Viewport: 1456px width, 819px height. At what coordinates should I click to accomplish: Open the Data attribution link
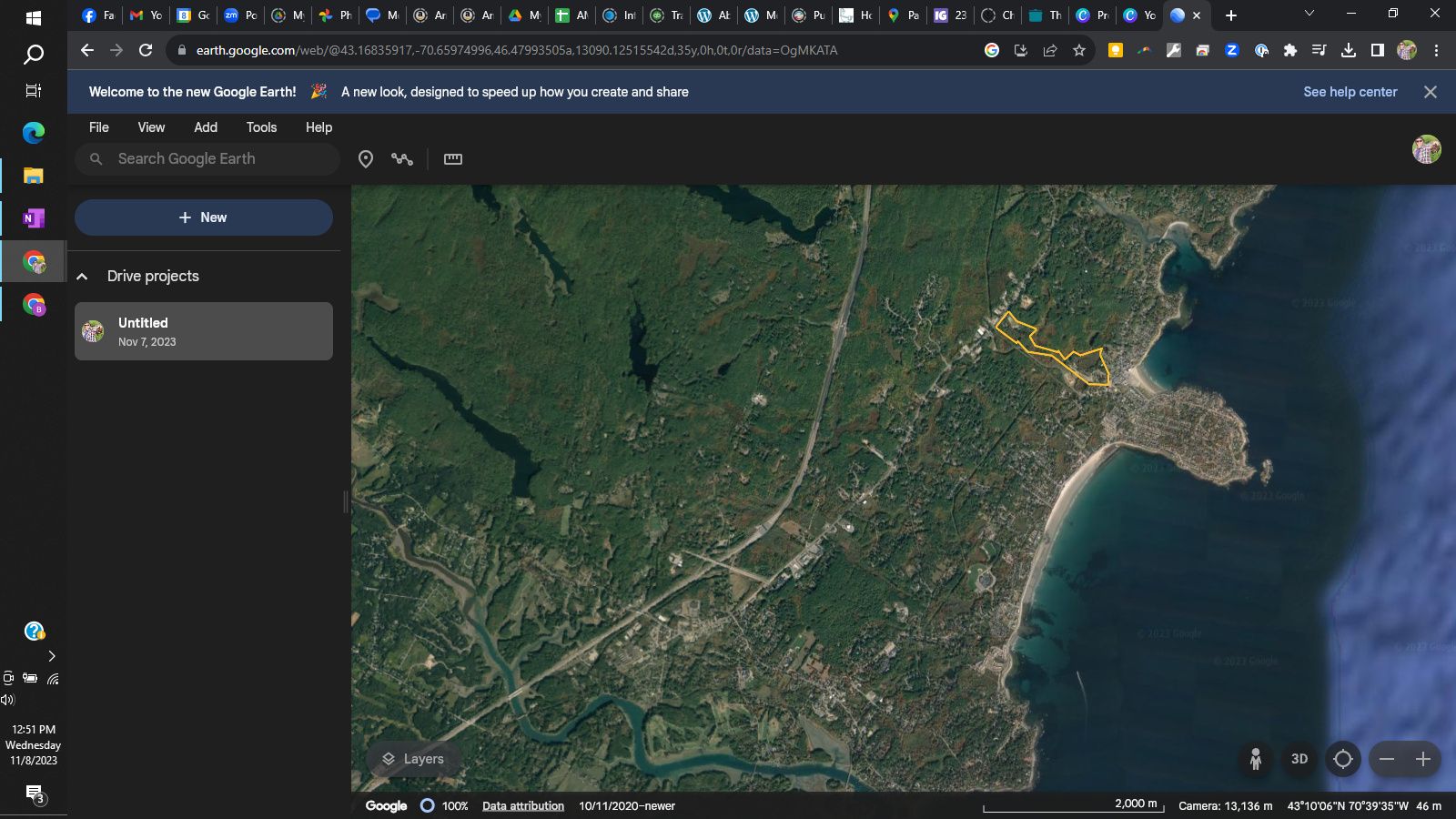click(523, 806)
